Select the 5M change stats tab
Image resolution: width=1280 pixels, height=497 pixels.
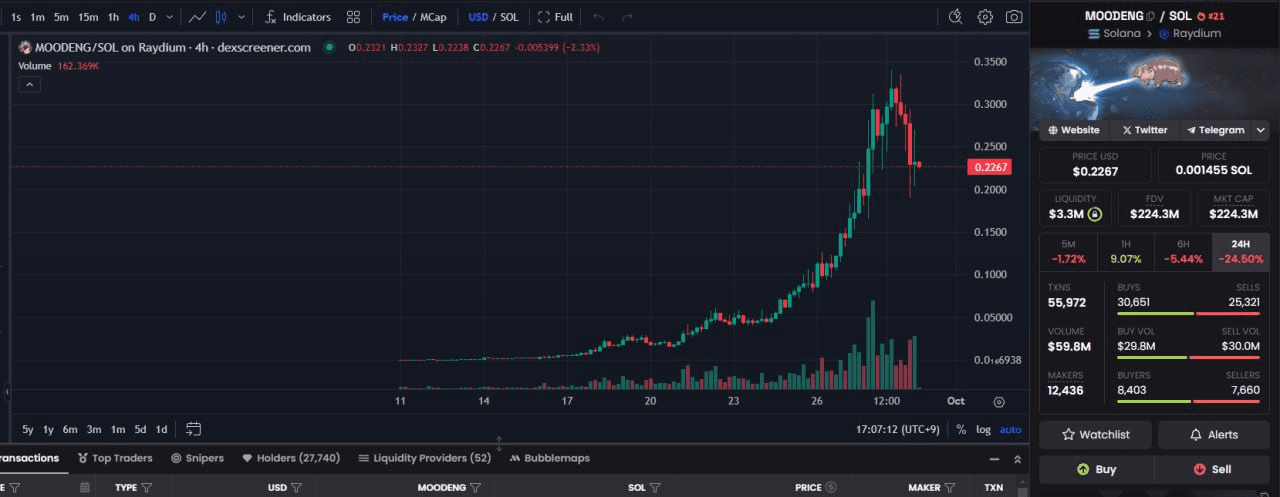(x=1068, y=252)
